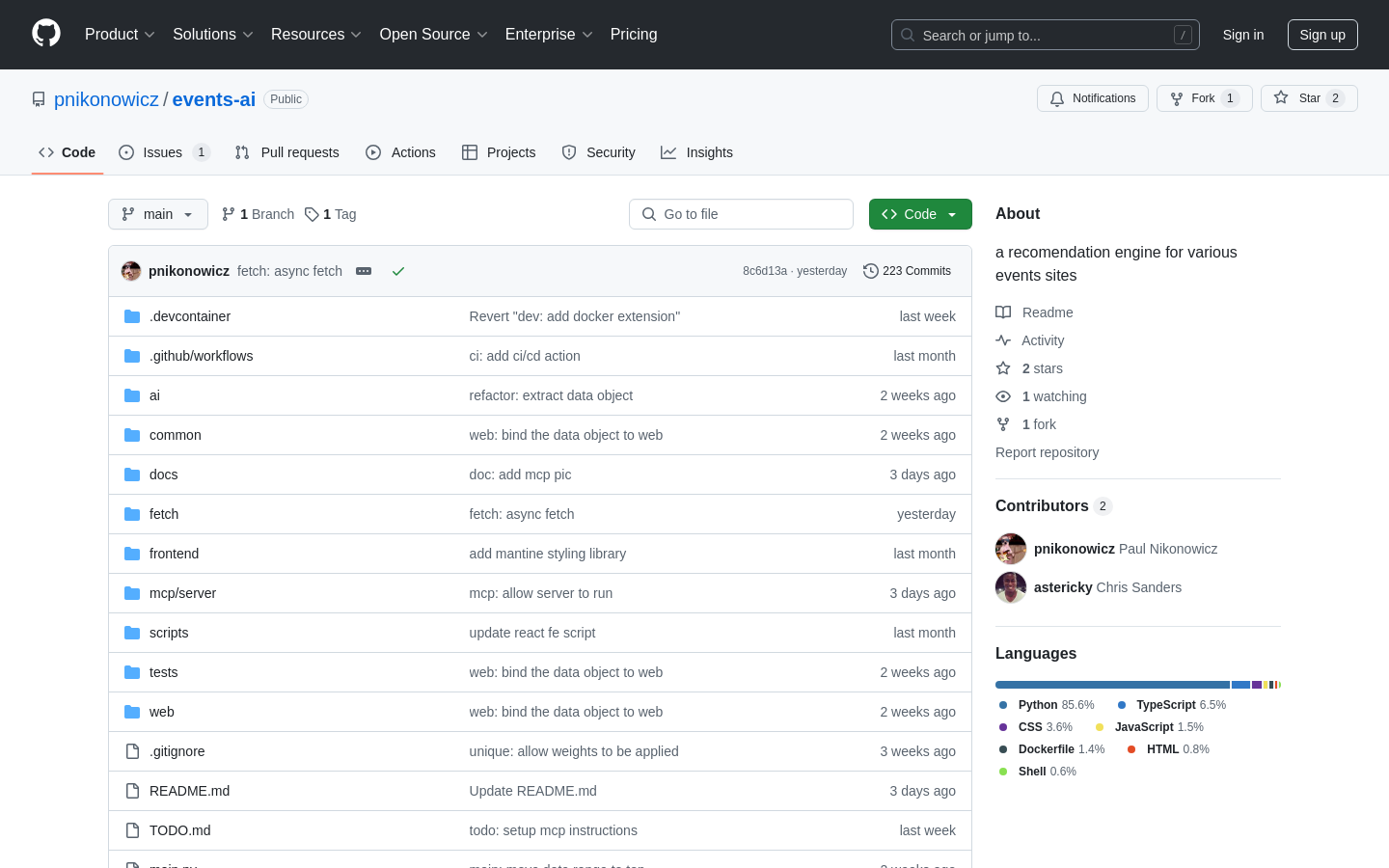Open the Contributors 2 heading link
The width and height of the screenshot is (1389, 868).
1054,506
